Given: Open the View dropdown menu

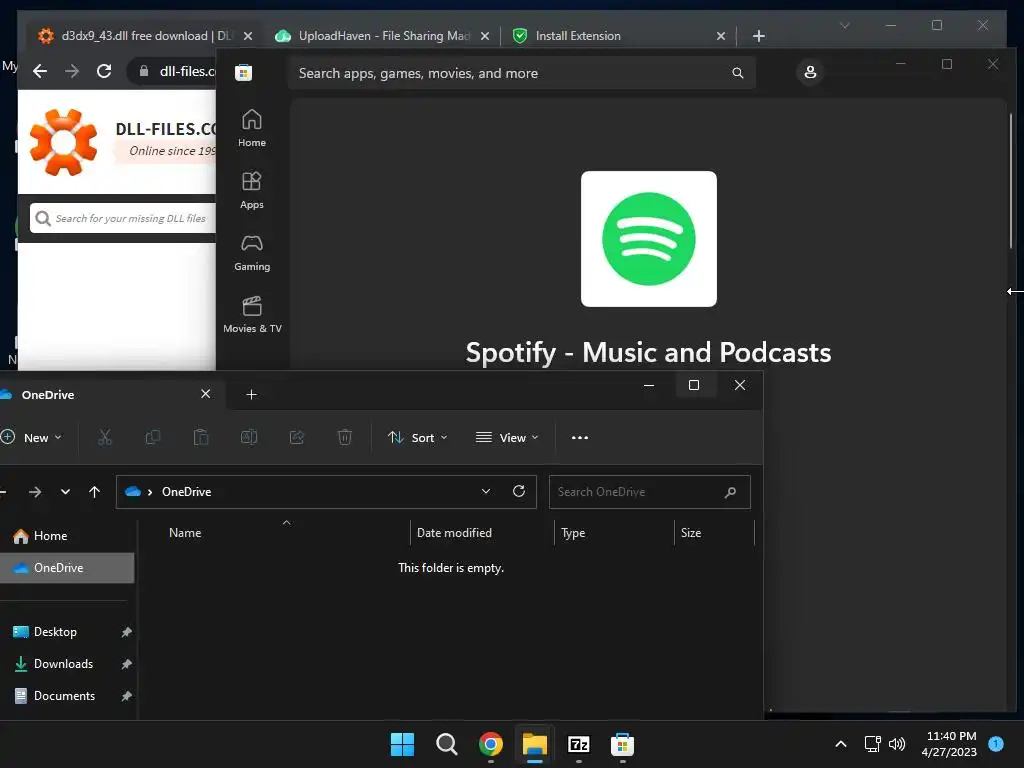Looking at the screenshot, I should [507, 438].
